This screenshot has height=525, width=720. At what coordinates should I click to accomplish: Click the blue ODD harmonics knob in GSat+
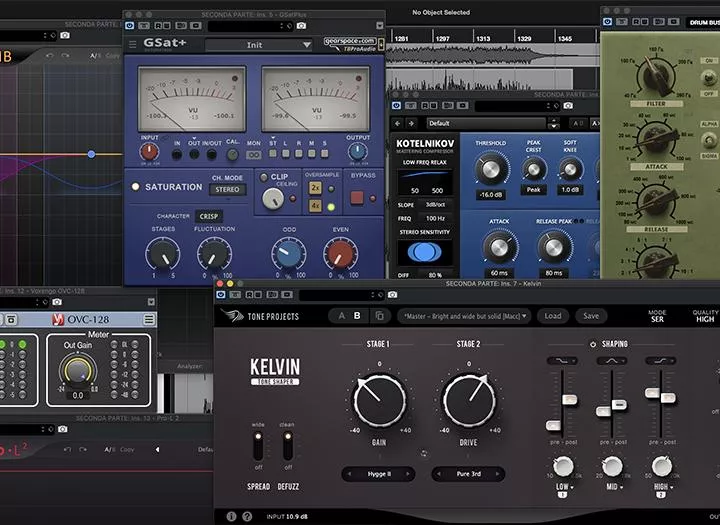pos(289,254)
